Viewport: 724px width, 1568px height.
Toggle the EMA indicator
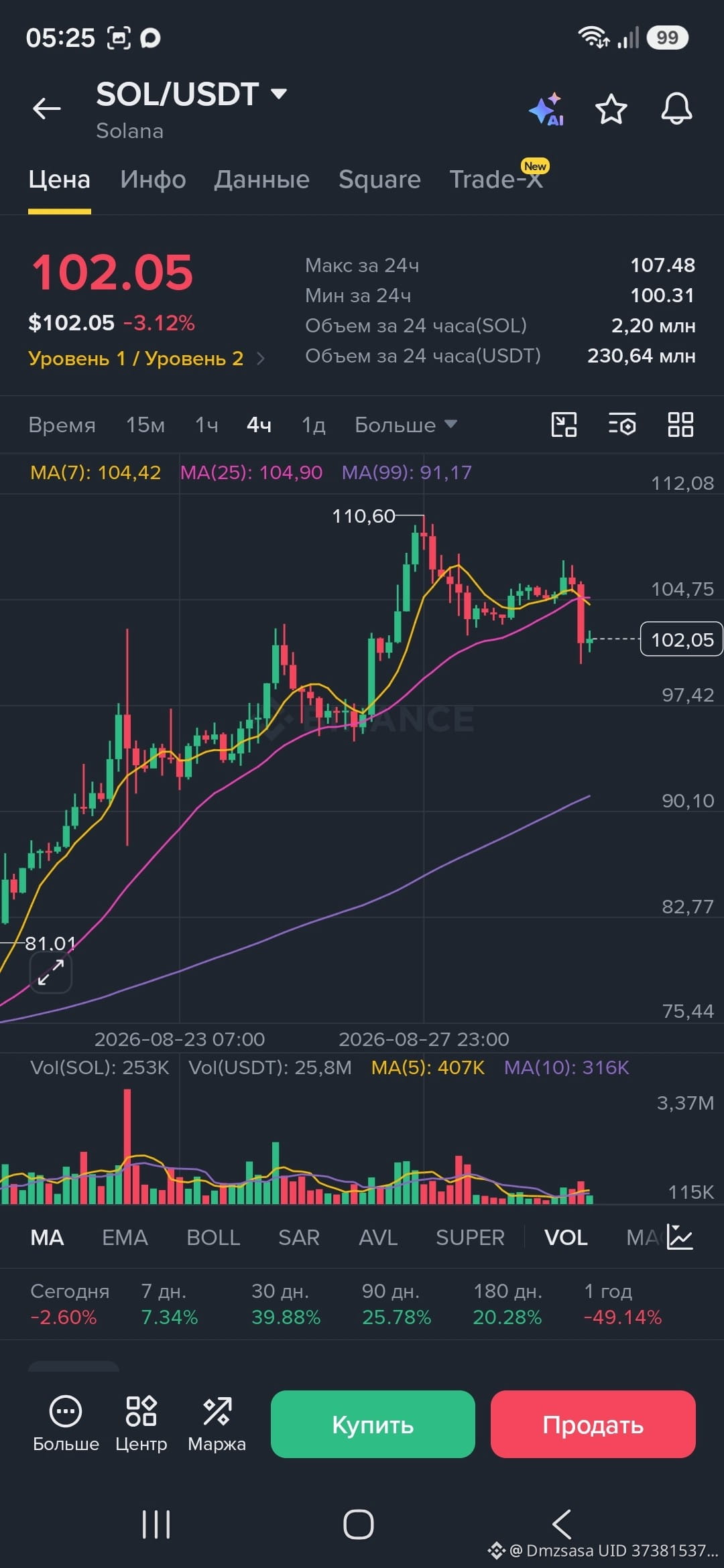click(125, 1238)
